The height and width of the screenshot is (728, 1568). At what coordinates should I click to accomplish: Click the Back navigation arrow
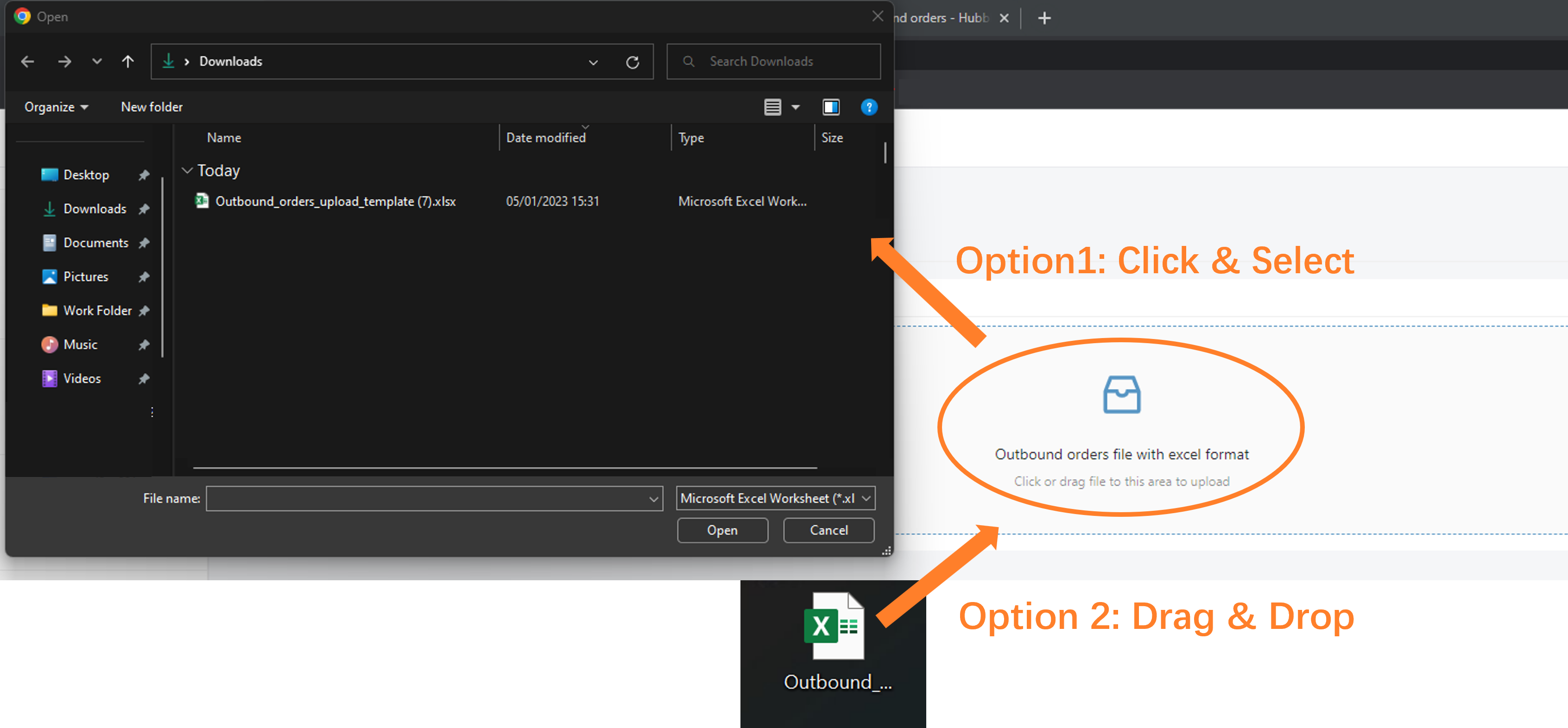(x=27, y=62)
